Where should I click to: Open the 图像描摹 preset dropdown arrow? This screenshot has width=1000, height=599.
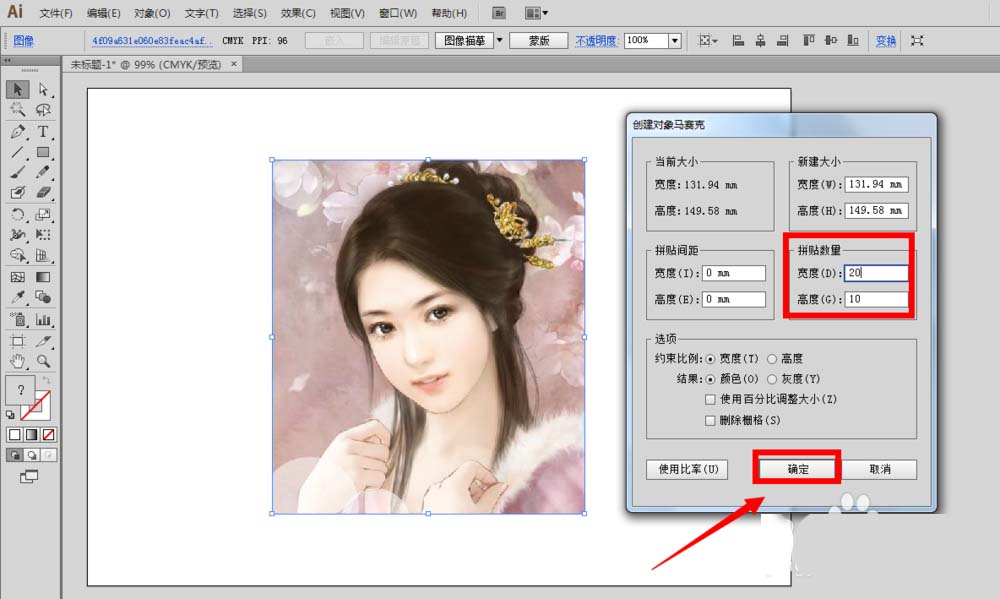pos(499,40)
